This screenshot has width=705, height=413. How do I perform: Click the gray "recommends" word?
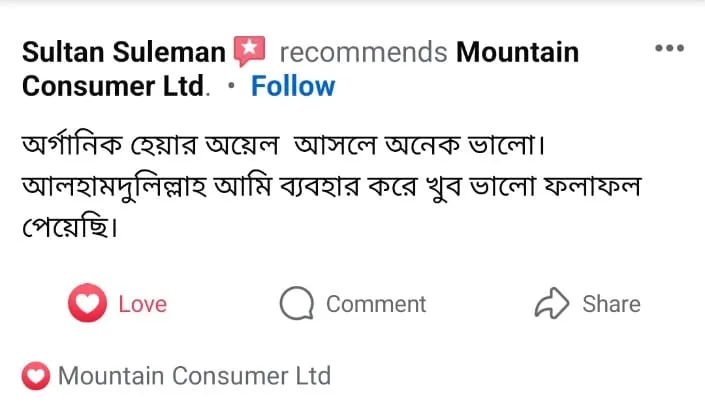coord(363,51)
